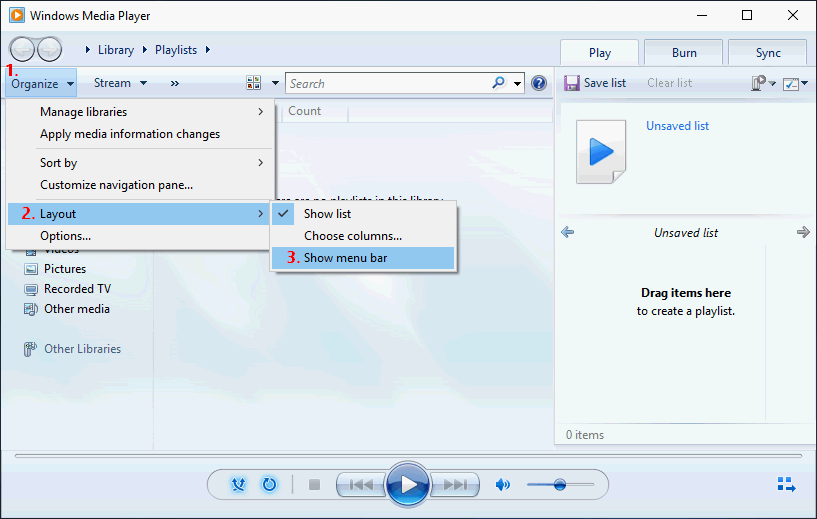Click the search magnifier icon
The height and width of the screenshot is (519, 817).
[499, 82]
